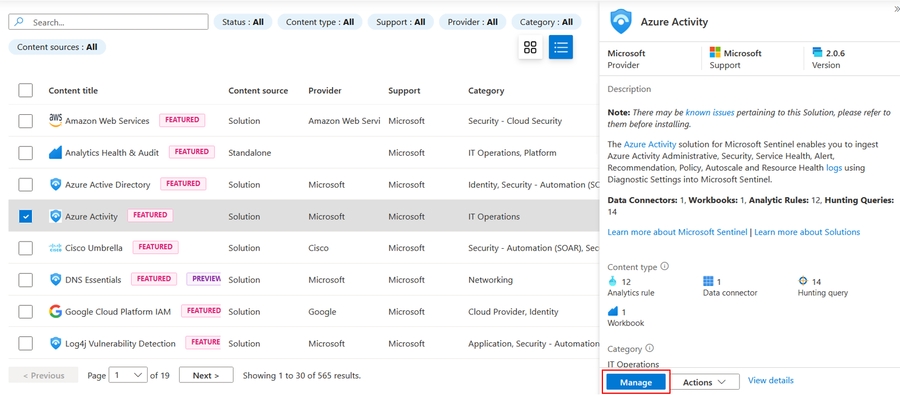Click the Data connector grid icon
900x395 pixels.
[708, 281]
